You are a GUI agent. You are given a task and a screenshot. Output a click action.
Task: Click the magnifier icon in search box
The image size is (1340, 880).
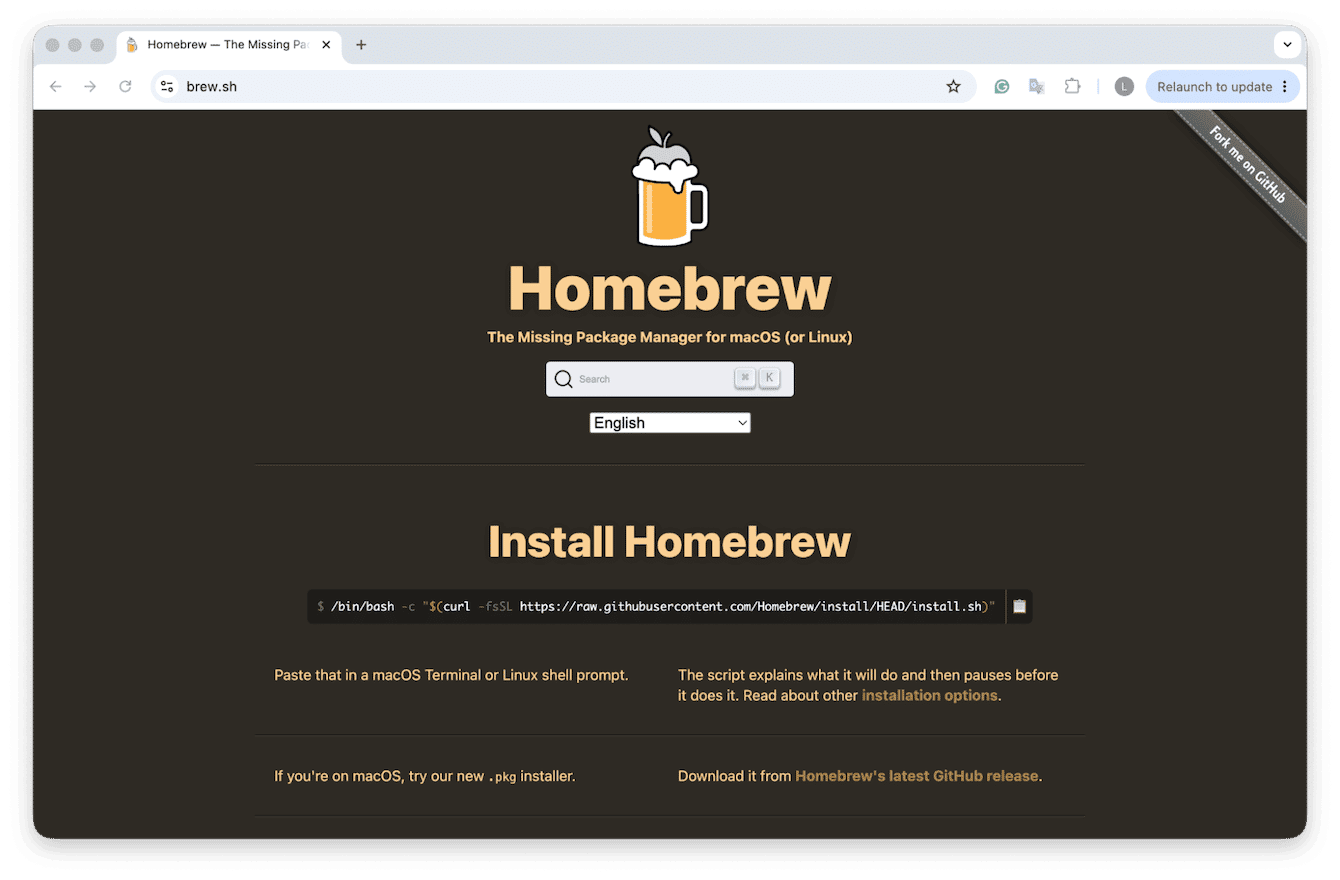point(564,379)
